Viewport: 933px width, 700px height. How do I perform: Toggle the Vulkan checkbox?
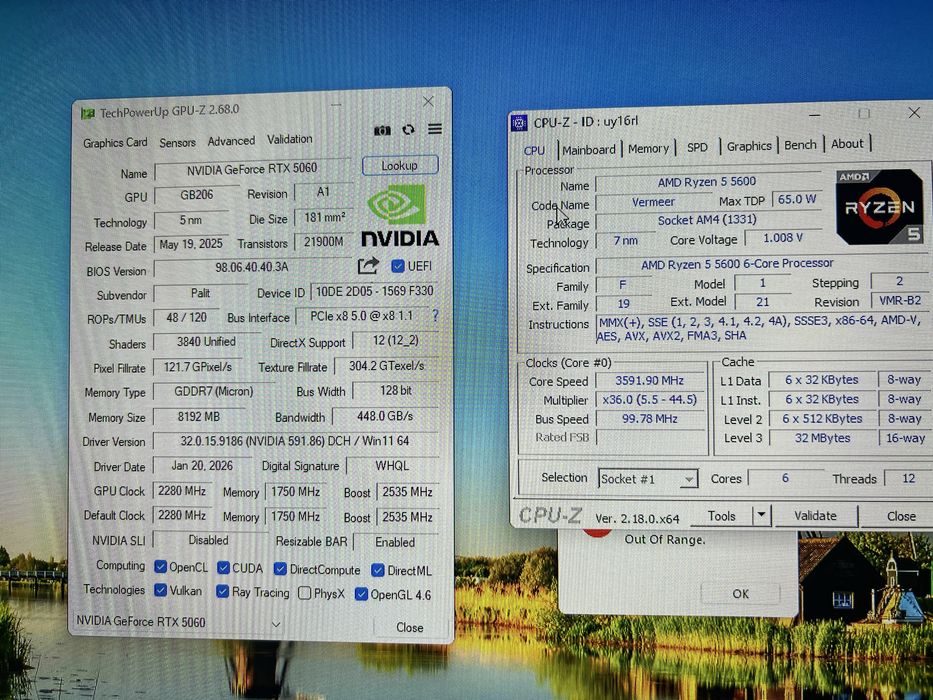160,589
